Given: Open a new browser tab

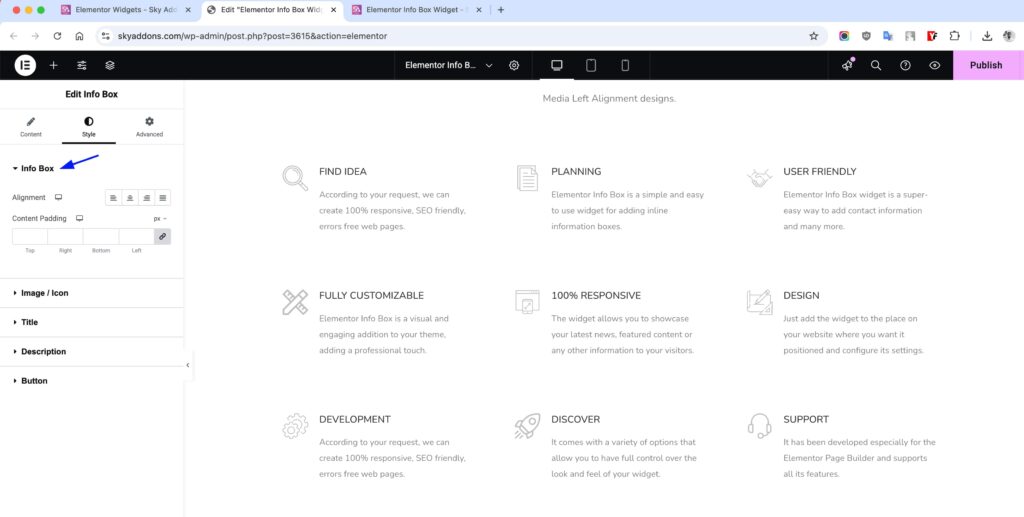Looking at the screenshot, I should [501, 10].
